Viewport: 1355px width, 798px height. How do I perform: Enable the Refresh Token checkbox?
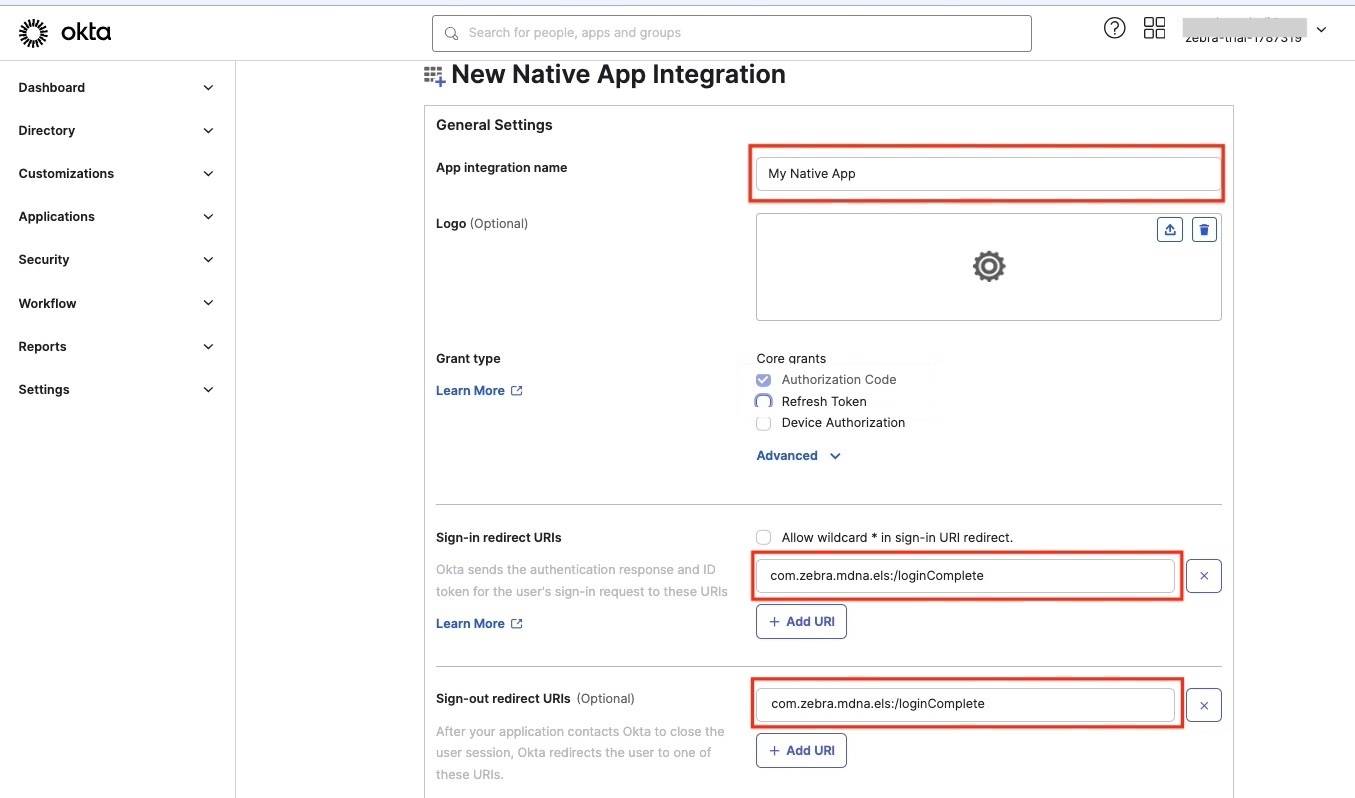coord(764,401)
